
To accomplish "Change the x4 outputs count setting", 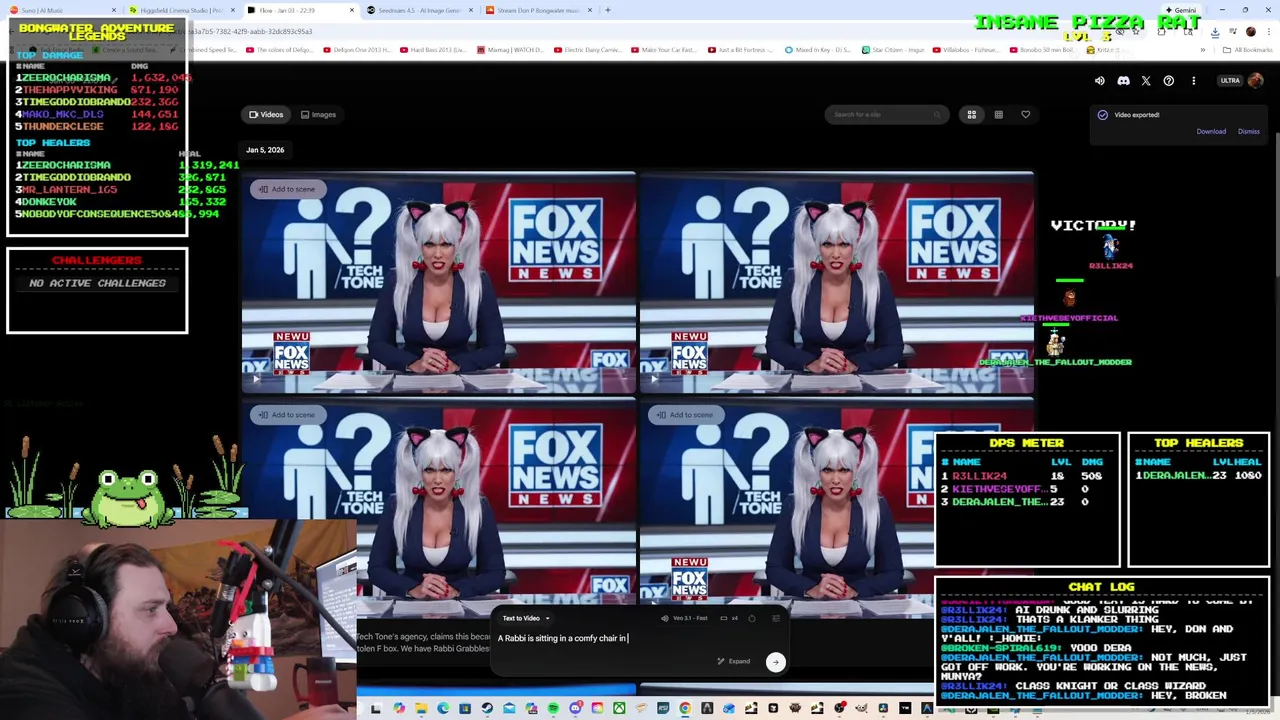I will click(x=729, y=618).
